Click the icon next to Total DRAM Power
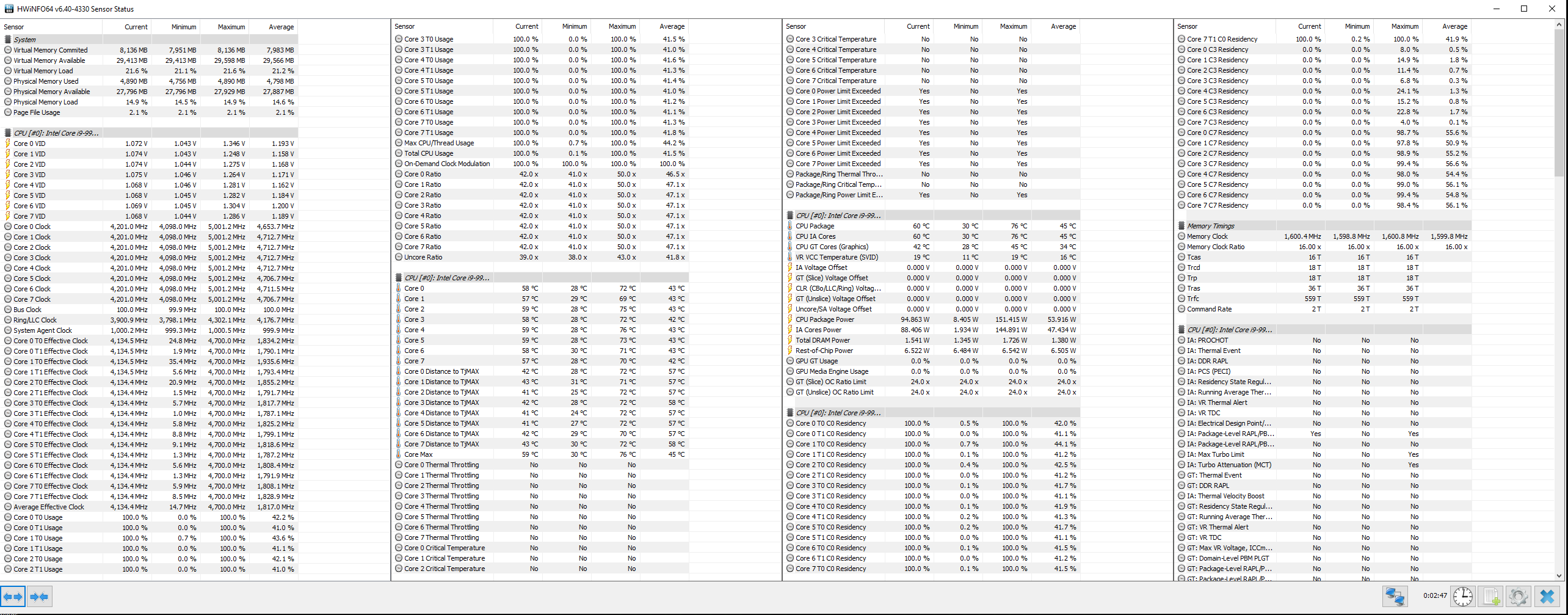The image size is (1568, 615). (790, 340)
